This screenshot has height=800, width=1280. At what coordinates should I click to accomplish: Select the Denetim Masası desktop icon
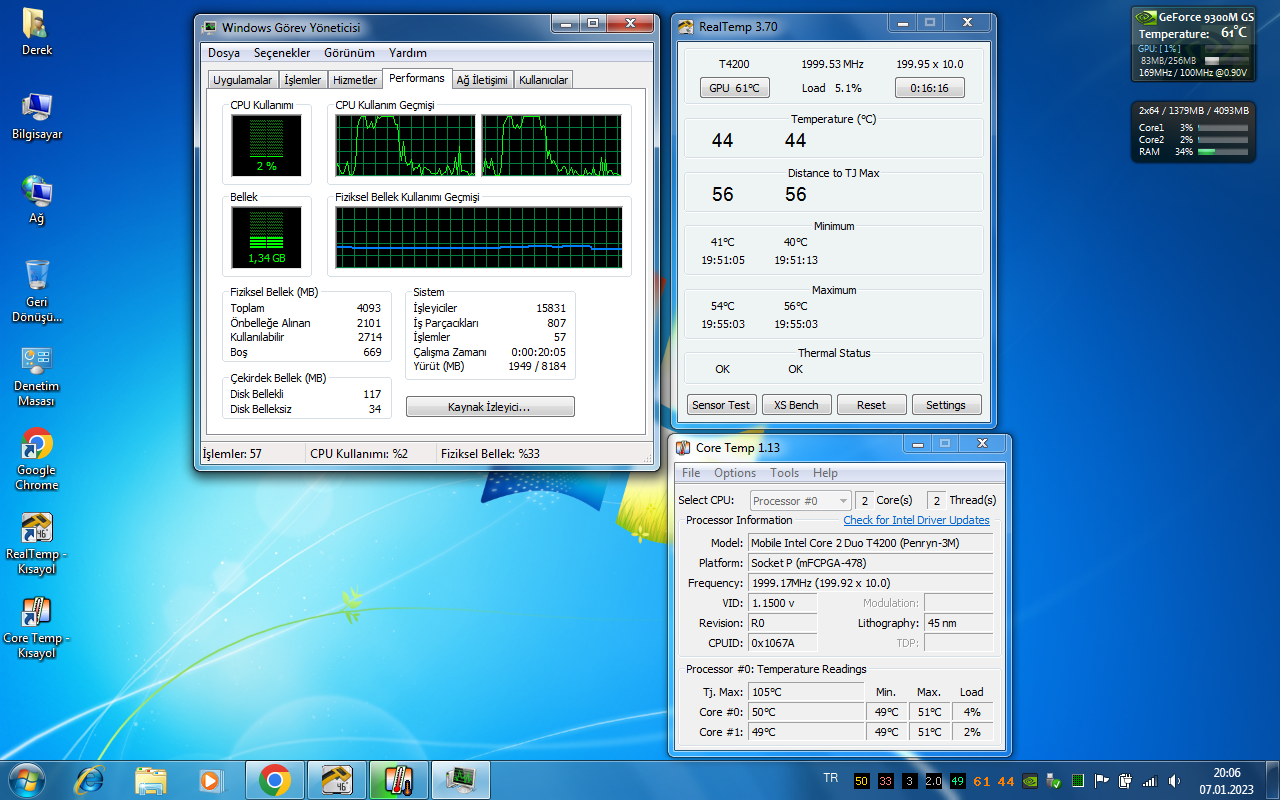coord(37,376)
